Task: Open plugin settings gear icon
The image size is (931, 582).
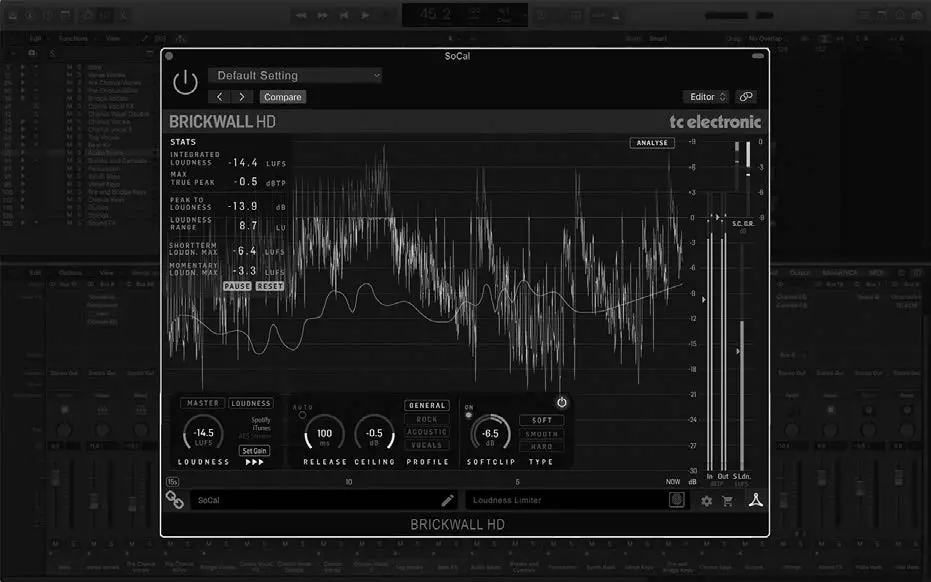Action: pos(707,500)
